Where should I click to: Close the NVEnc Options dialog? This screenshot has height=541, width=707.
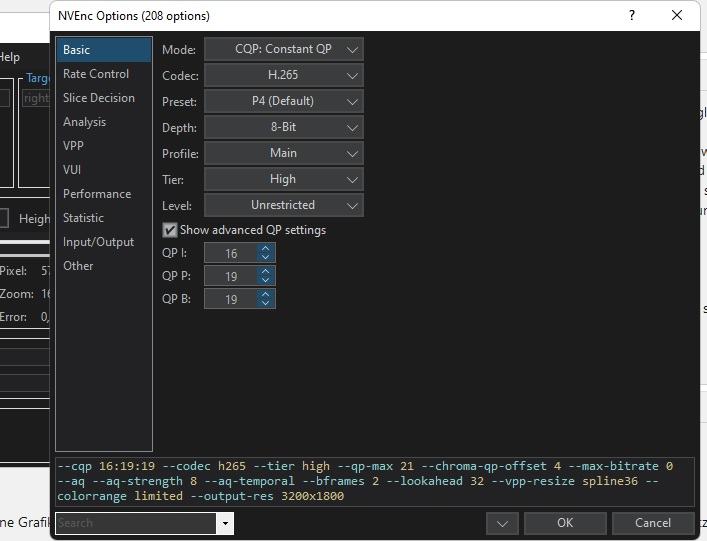[x=677, y=16]
